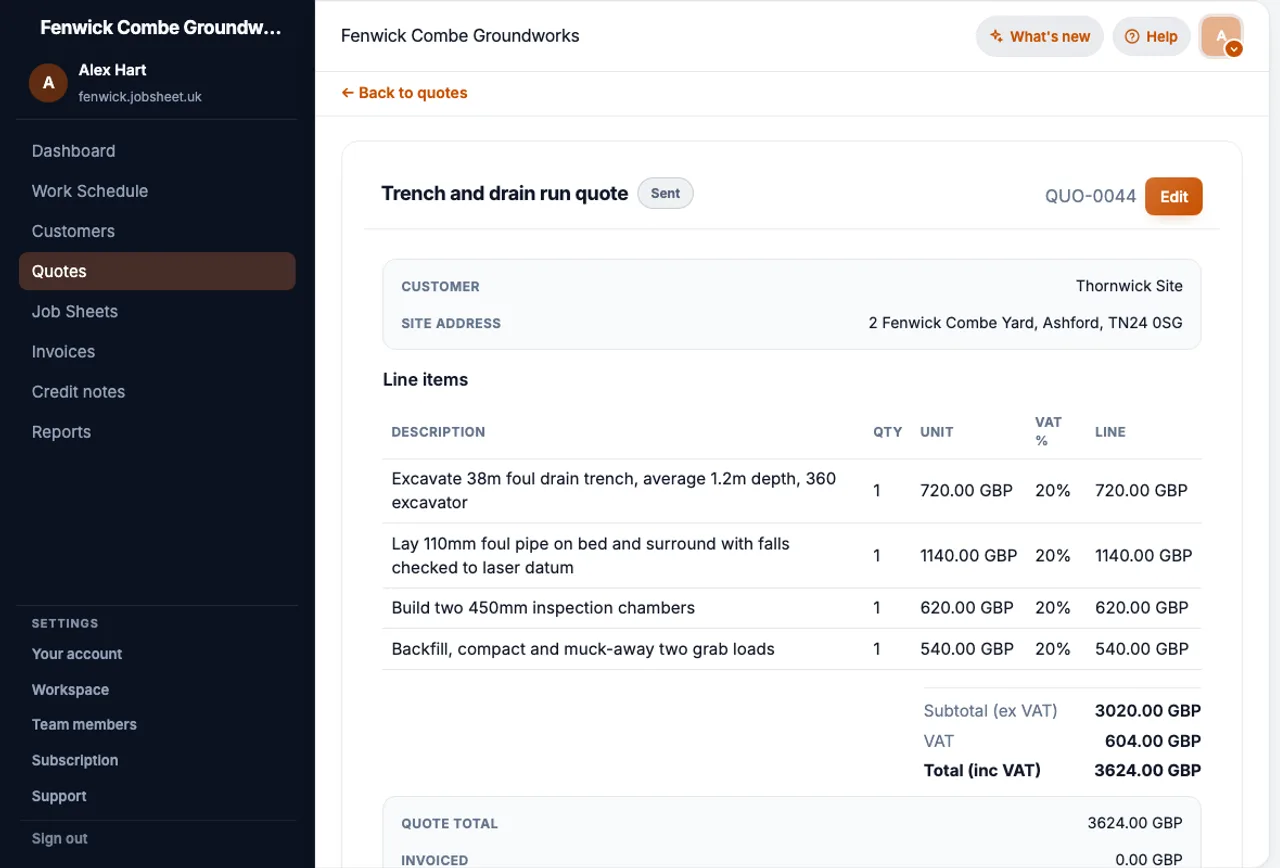Manage Team members
This screenshot has height=868, width=1280.
point(84,725)
